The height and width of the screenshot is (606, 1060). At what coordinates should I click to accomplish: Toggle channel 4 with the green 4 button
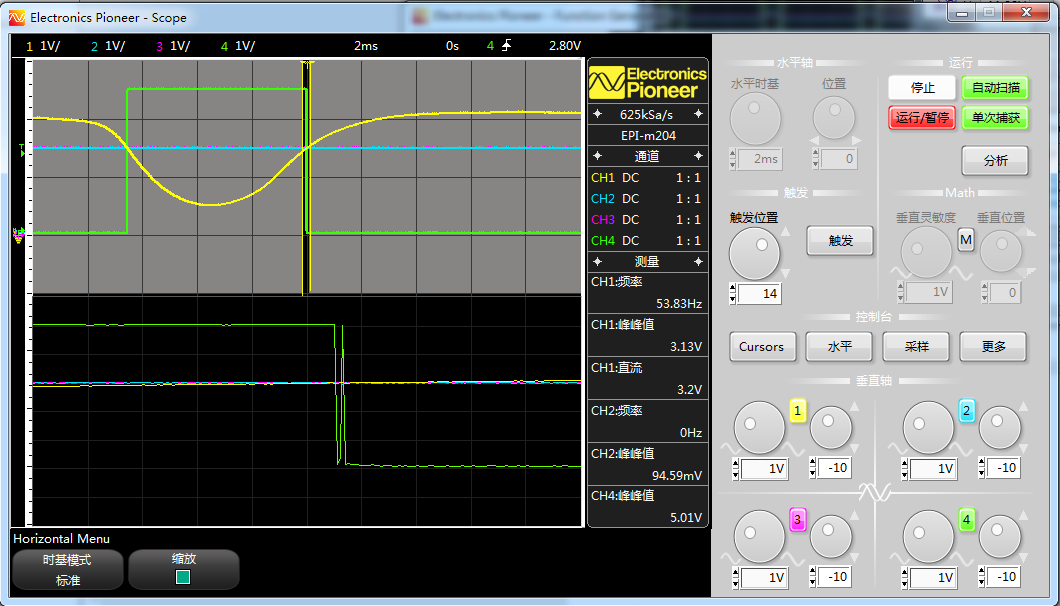967,519
